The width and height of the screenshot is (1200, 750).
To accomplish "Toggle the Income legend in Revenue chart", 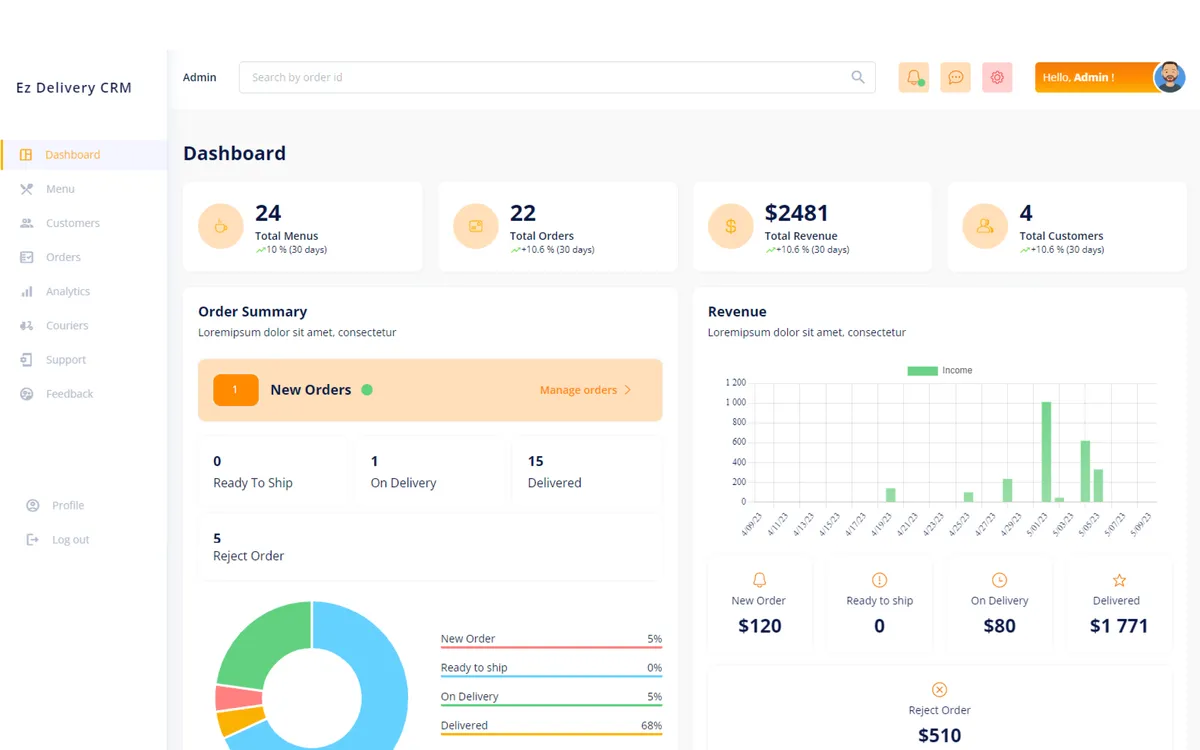I will pyautogui.click(x=939, y=370).
